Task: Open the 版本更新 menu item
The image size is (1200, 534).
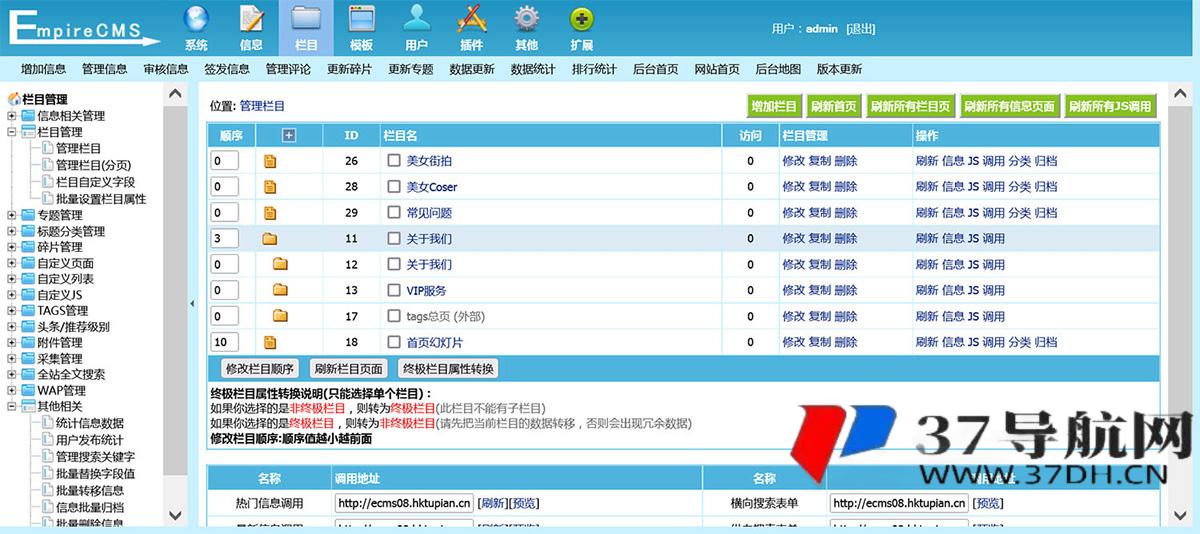Action: [x=839, y=69]
